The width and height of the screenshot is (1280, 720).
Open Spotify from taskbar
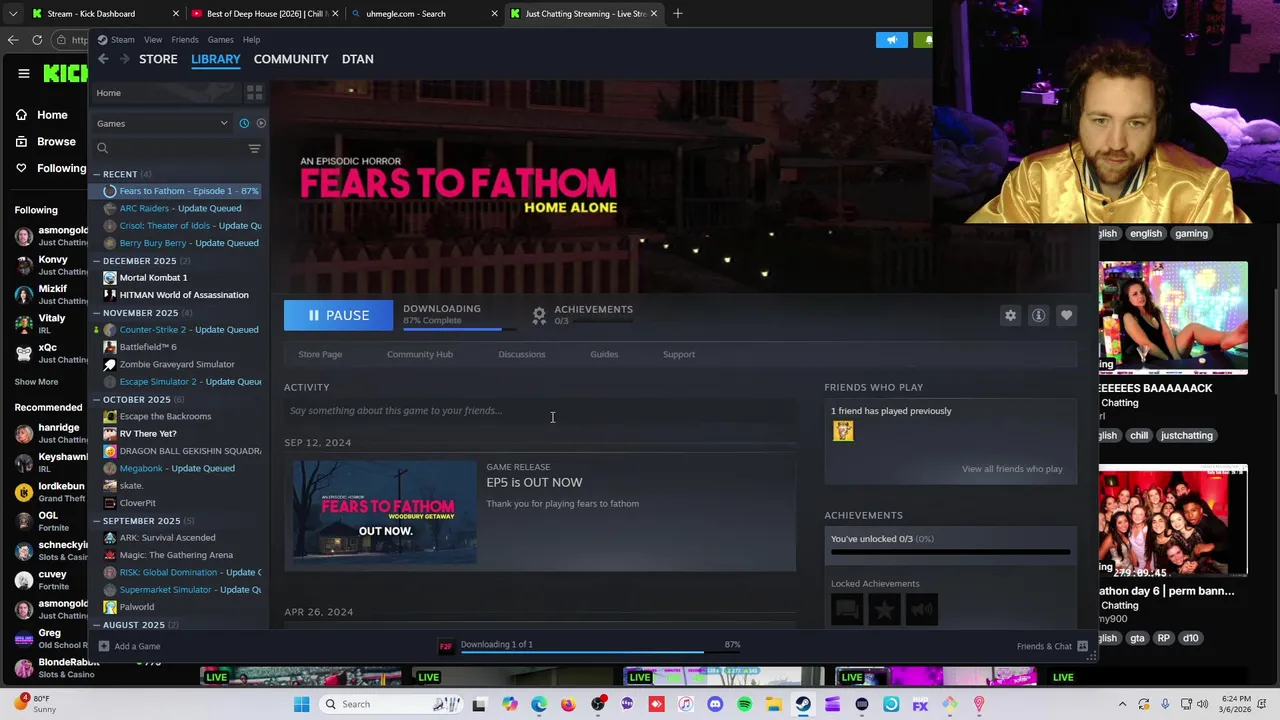(744, 704)
